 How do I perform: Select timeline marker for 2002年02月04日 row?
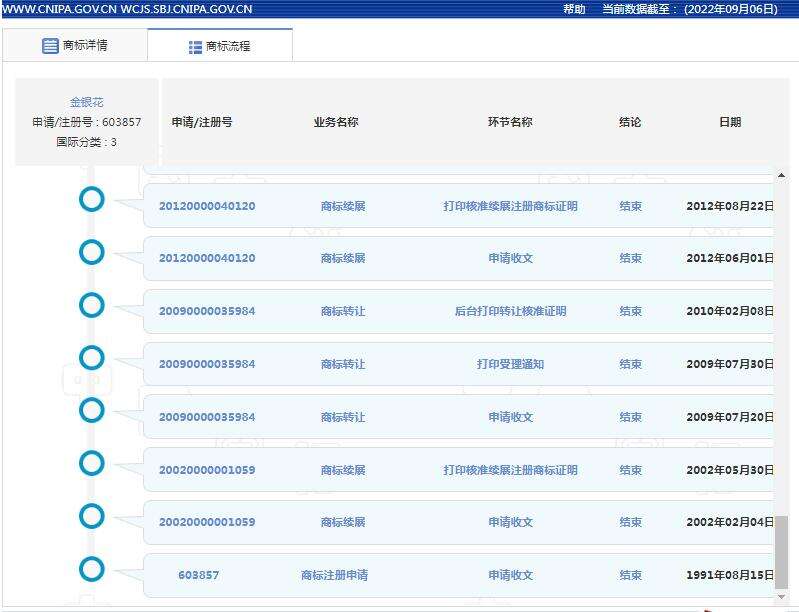click(x=92, y=516)
